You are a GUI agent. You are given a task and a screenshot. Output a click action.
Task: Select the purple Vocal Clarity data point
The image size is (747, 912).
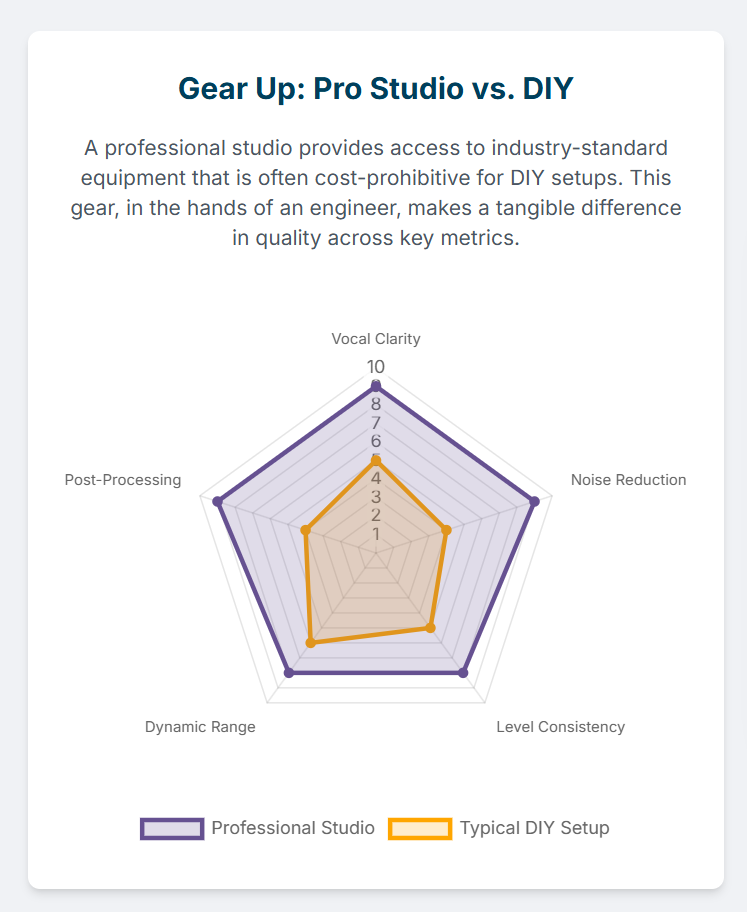[376, 386]
